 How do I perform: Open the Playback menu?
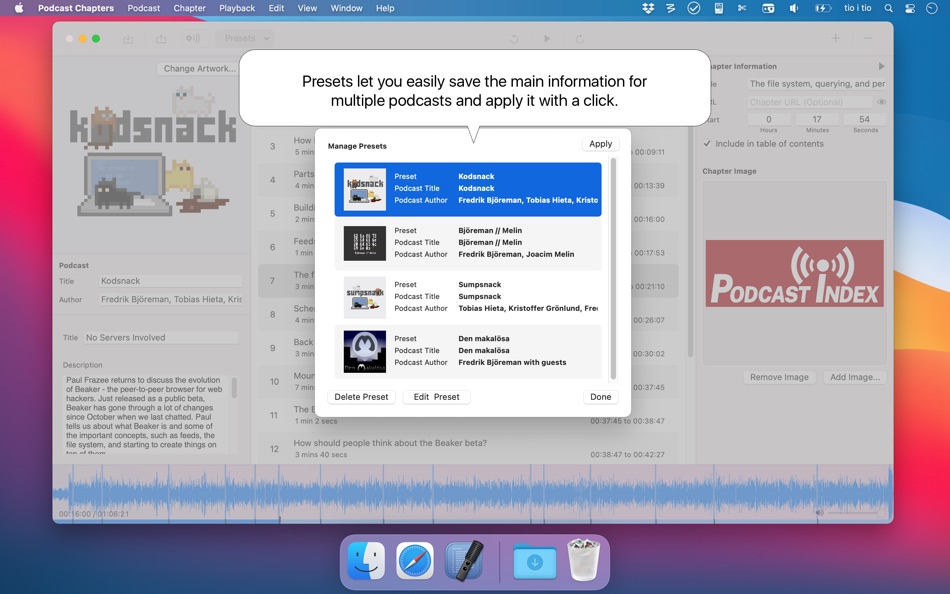(x=237, y=8)
